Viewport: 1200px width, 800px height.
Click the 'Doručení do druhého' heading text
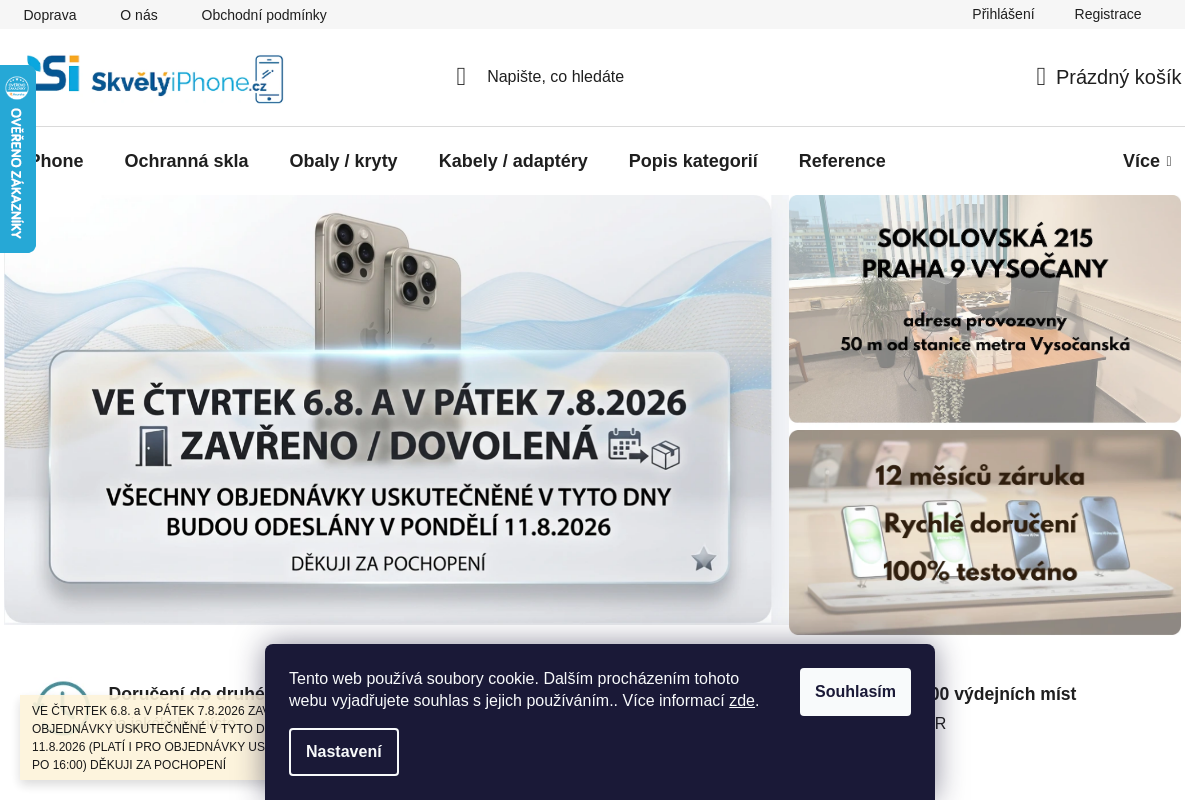click(186, 693)
